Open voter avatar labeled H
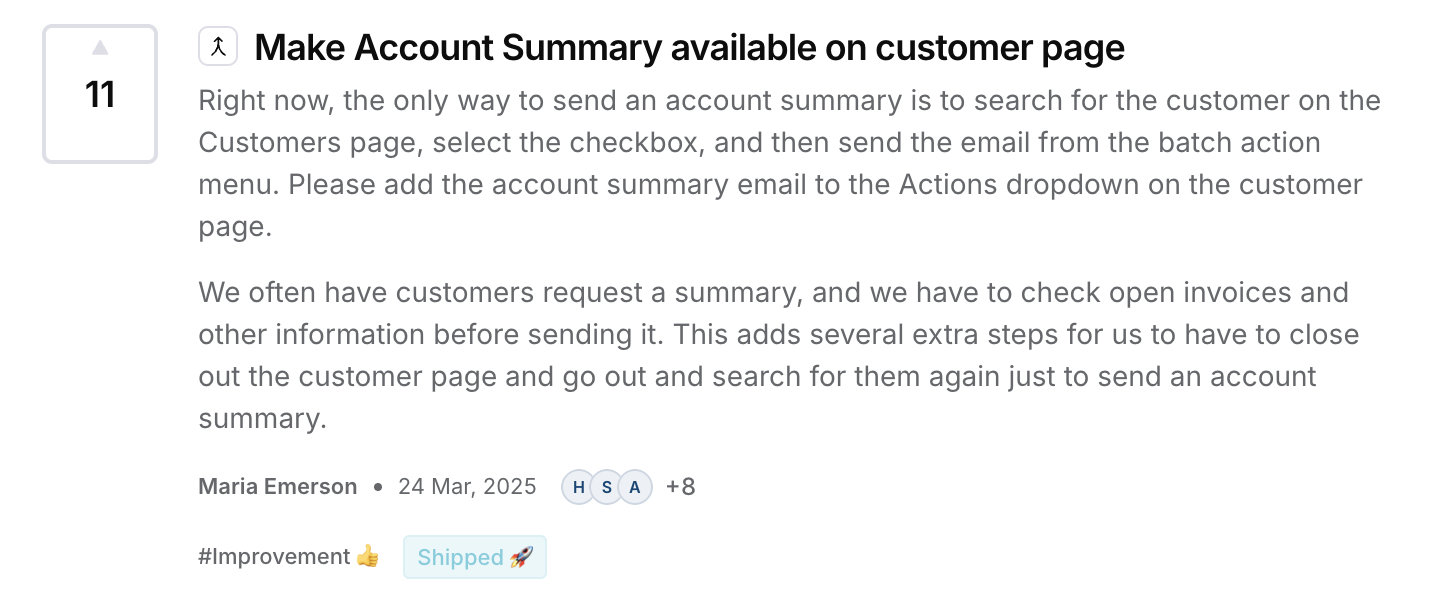This screenshot has height=594, width=1444. click(579, 488)
